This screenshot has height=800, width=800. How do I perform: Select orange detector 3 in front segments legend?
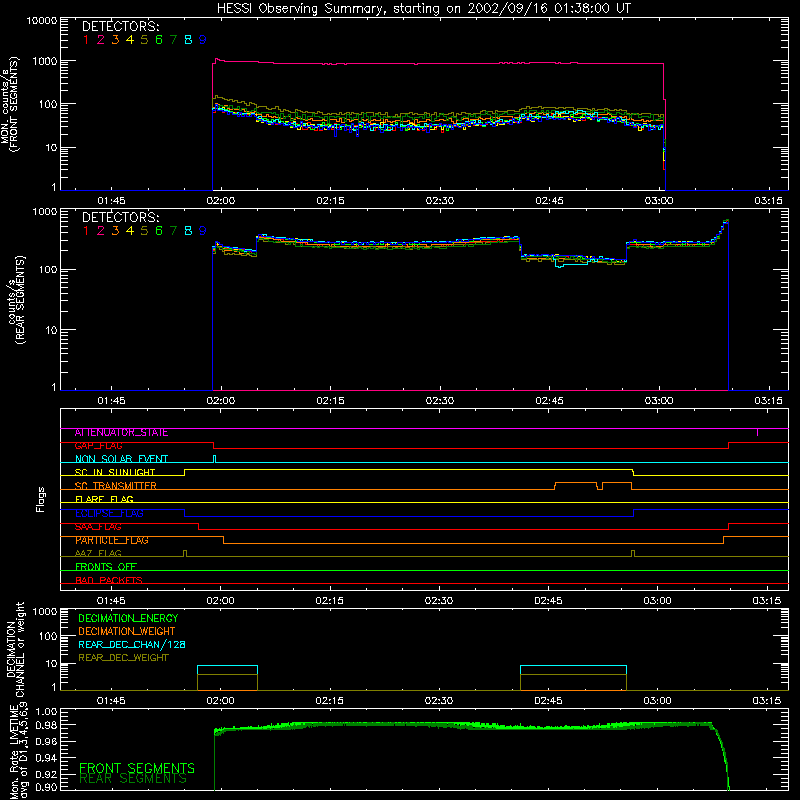[x=115, y=40]
